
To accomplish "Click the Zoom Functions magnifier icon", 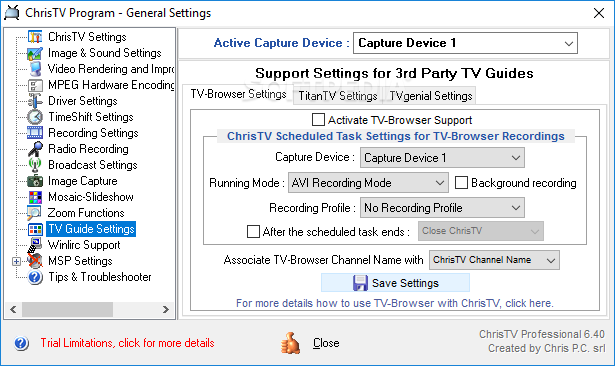I will point(34,213).
